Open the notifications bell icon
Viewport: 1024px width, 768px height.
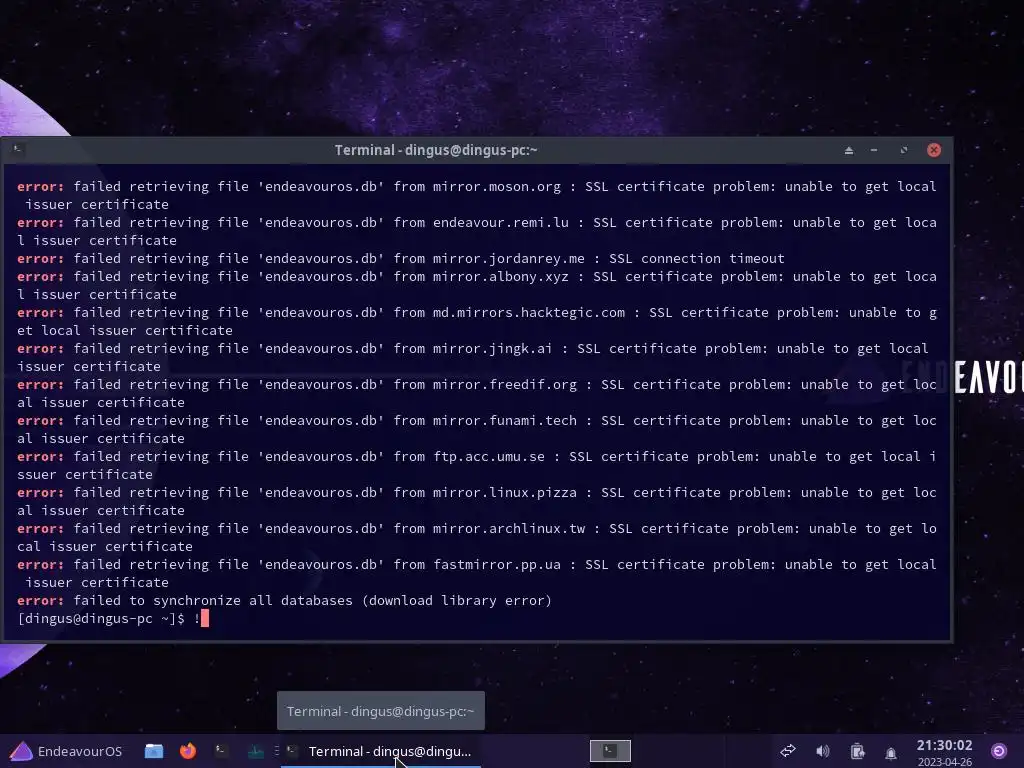(x=891, y=752)
